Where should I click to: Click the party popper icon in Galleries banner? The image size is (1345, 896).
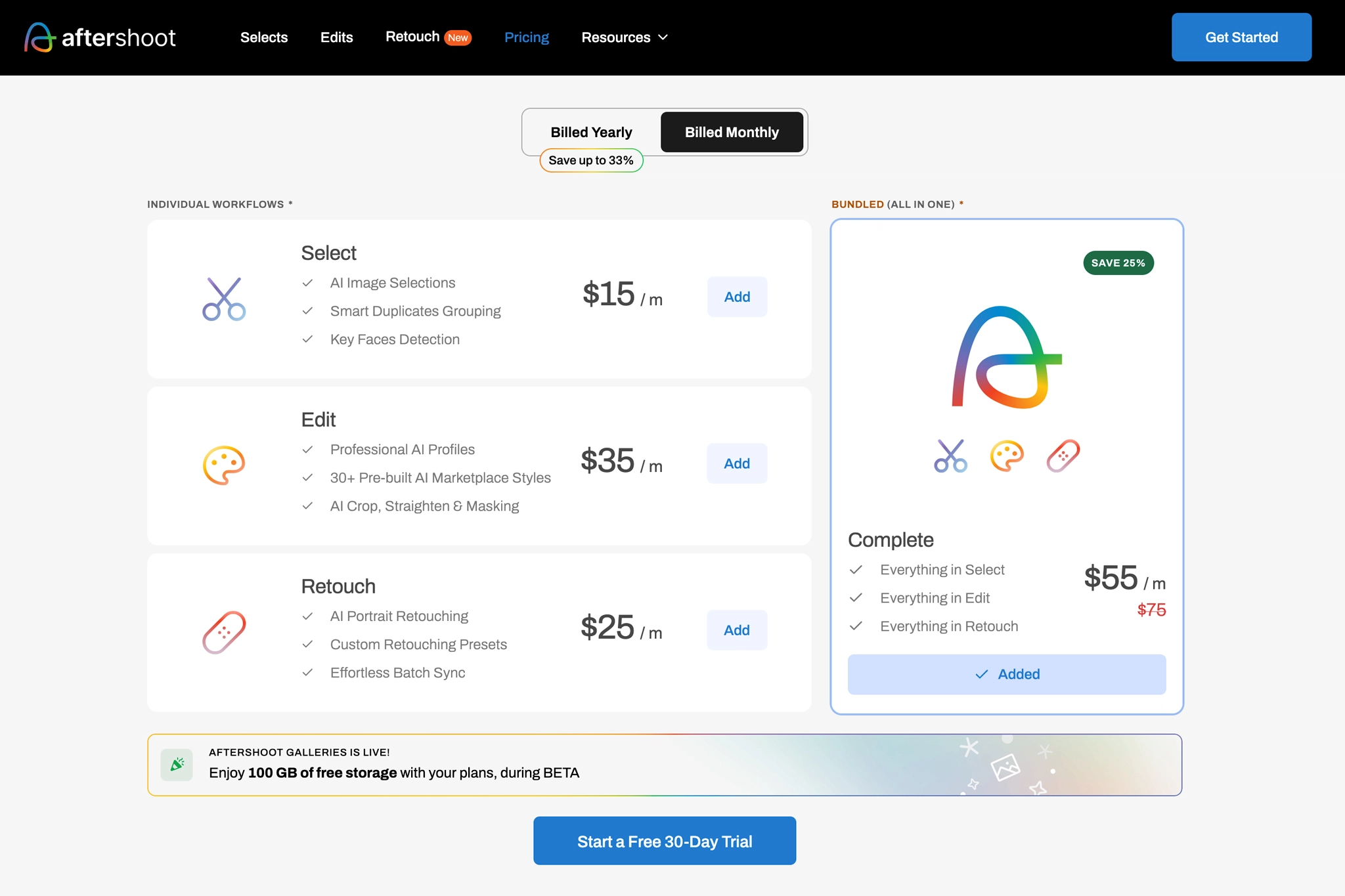coord(177,765)
